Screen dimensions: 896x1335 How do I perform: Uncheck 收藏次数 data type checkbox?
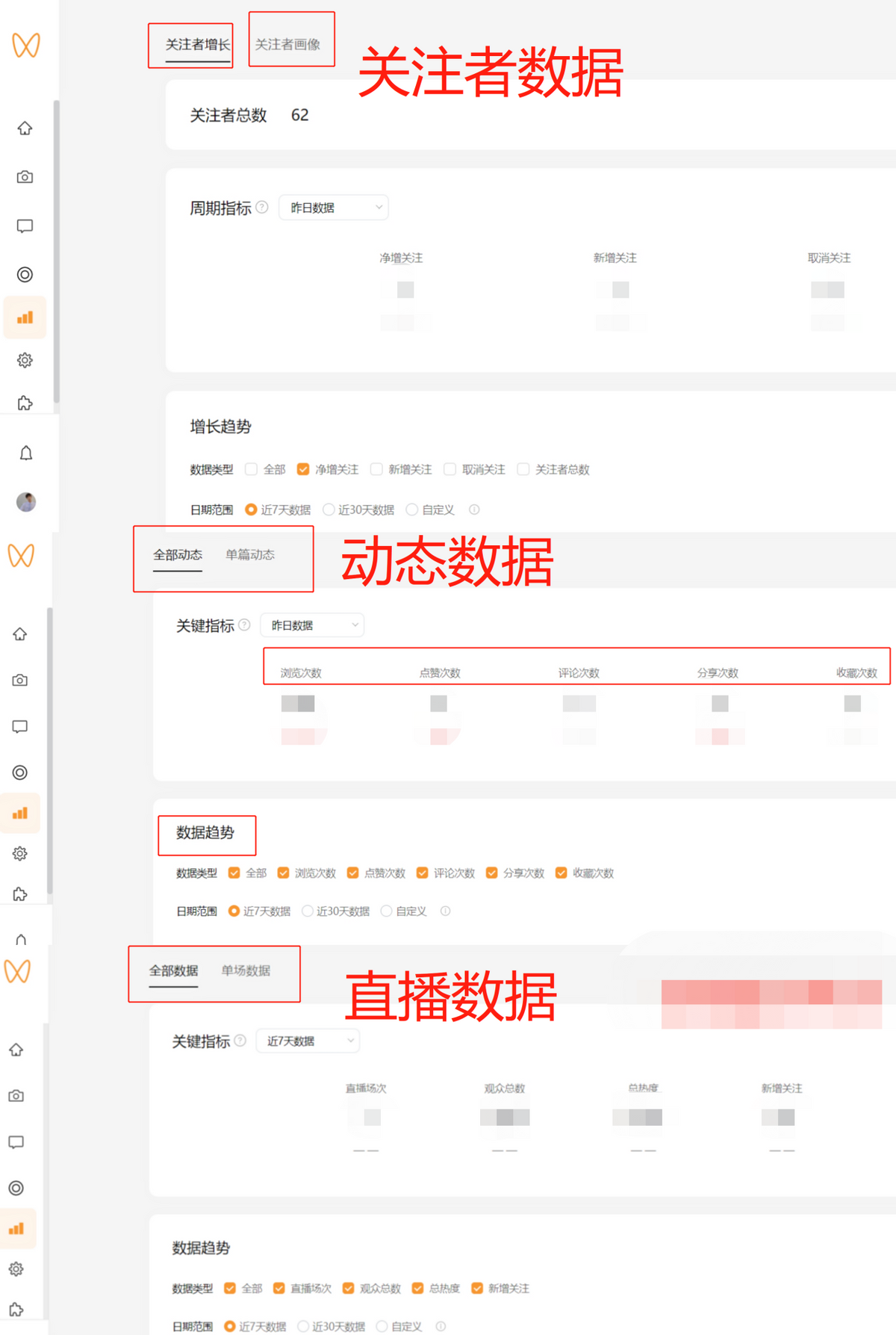pos(561,873)
